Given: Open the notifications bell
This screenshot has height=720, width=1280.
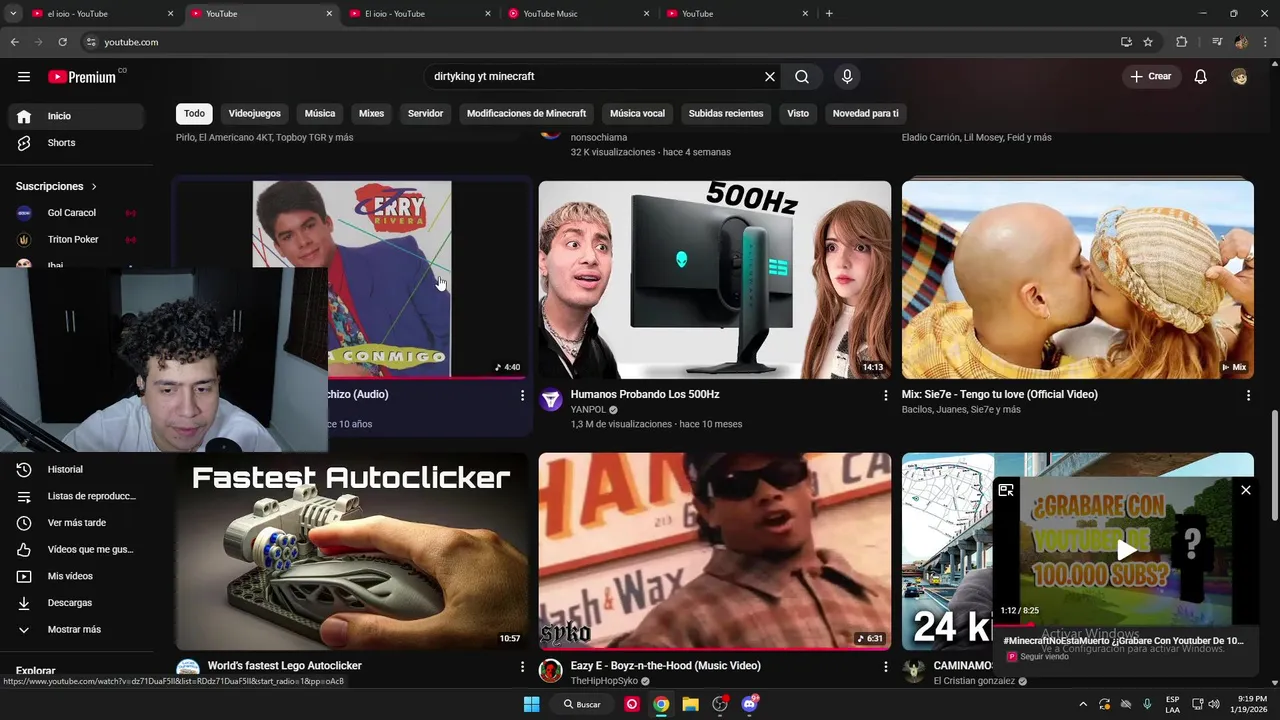Looking at the screenshot, I should 1201,77.
